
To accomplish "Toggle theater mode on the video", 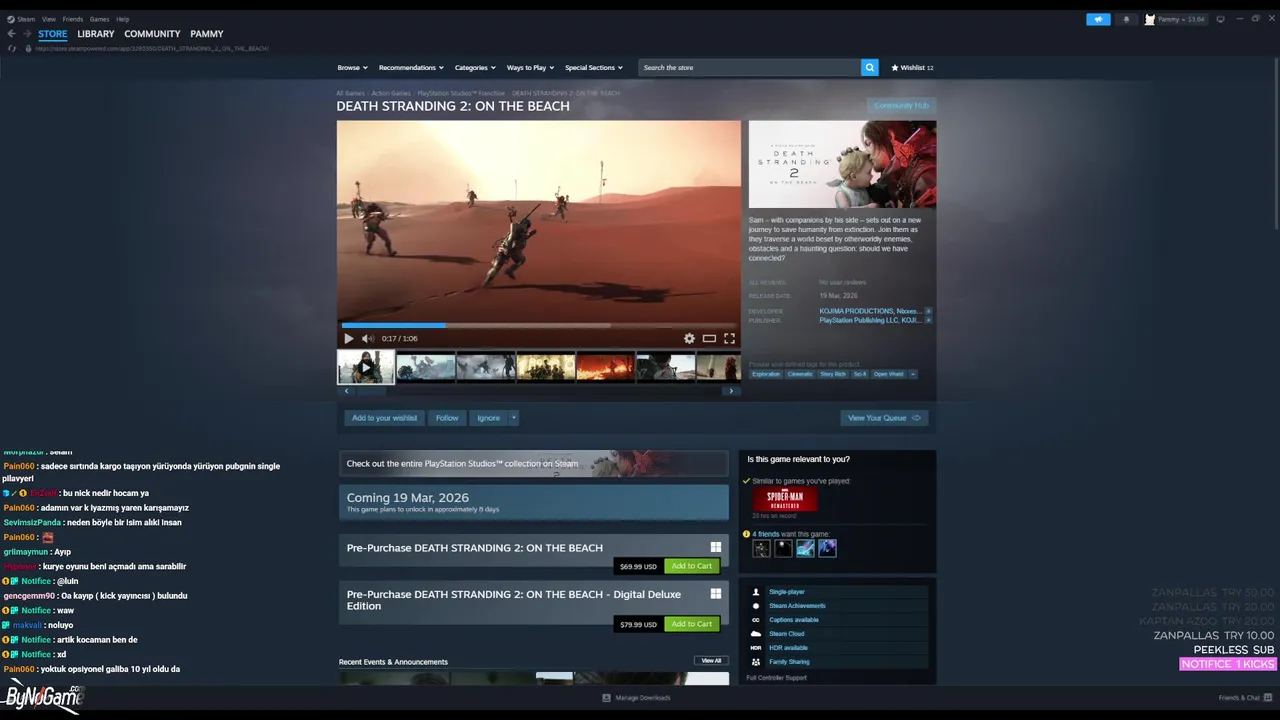I will click(x=709, y=338).
